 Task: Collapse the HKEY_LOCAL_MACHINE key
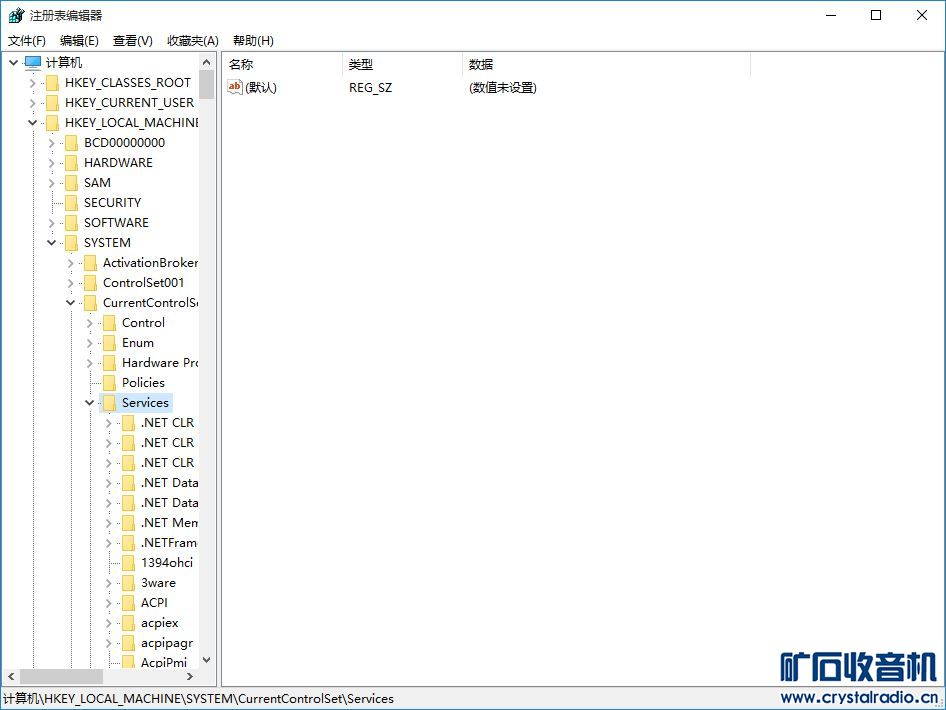coord(33,122)
